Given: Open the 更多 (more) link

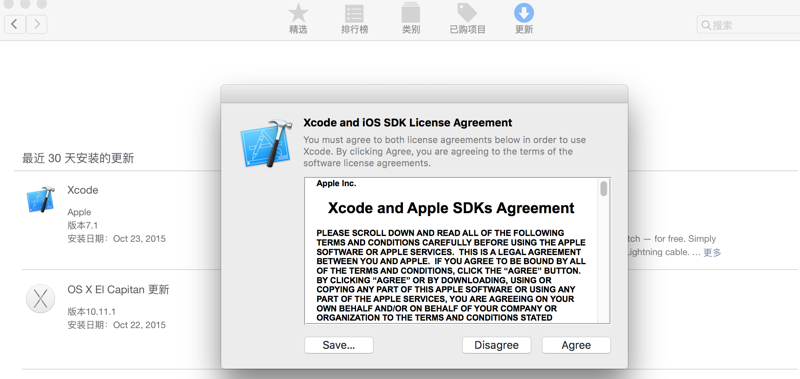Looking at the screenshot, I should pyautogui.click(x=712, y=252).
